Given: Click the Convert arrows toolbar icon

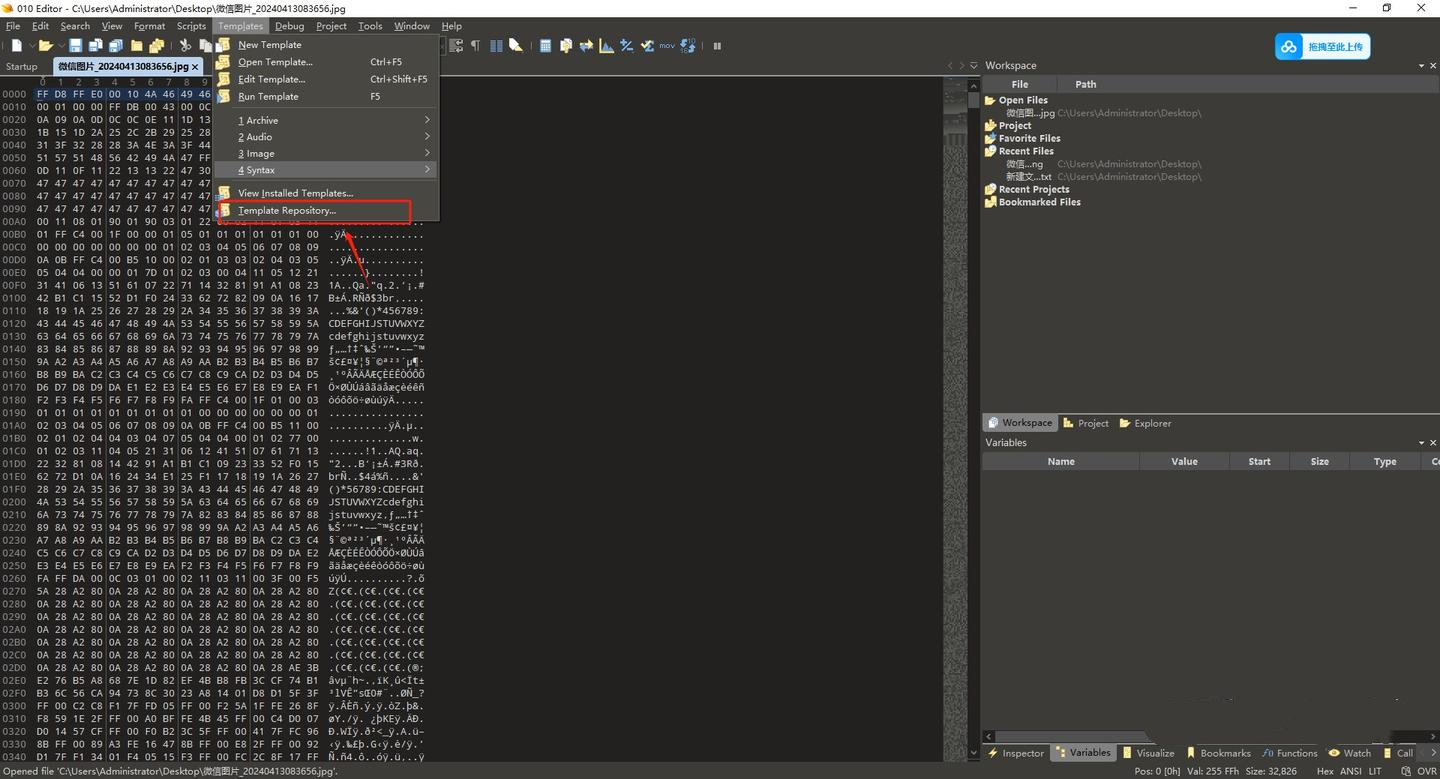Looking at the screenshot, I should 586,45.
